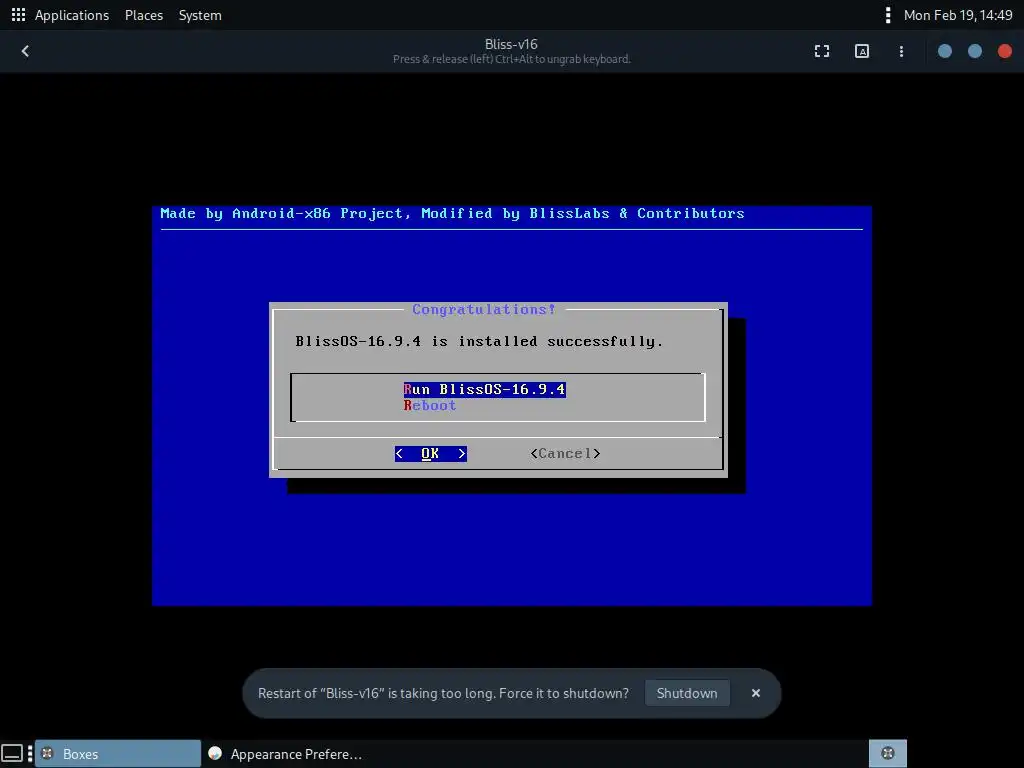This screenshot has width=1024, height=768.
Task: Click the top panel vertical dots indicator
Action: point(888,15)
